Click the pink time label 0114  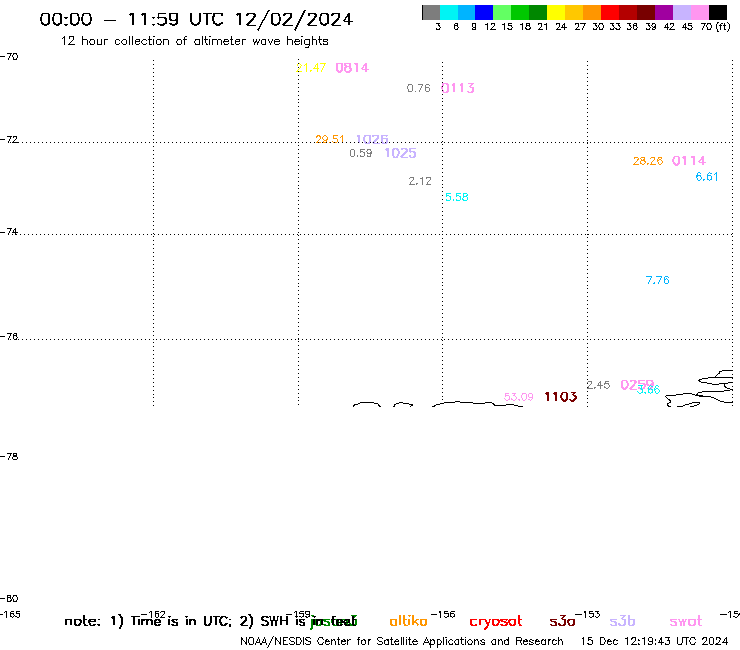pyautogui.click(x=689, y=160)
